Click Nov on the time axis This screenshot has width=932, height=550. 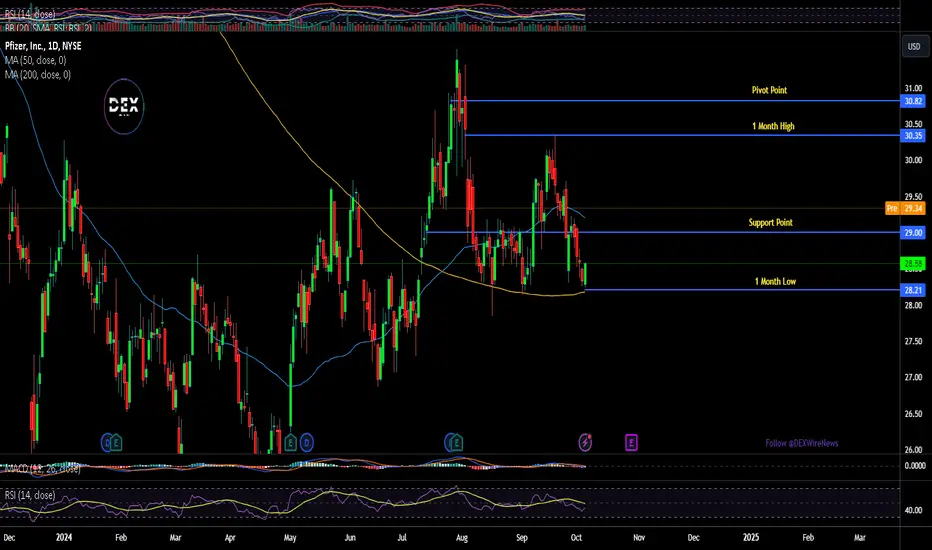638,537
